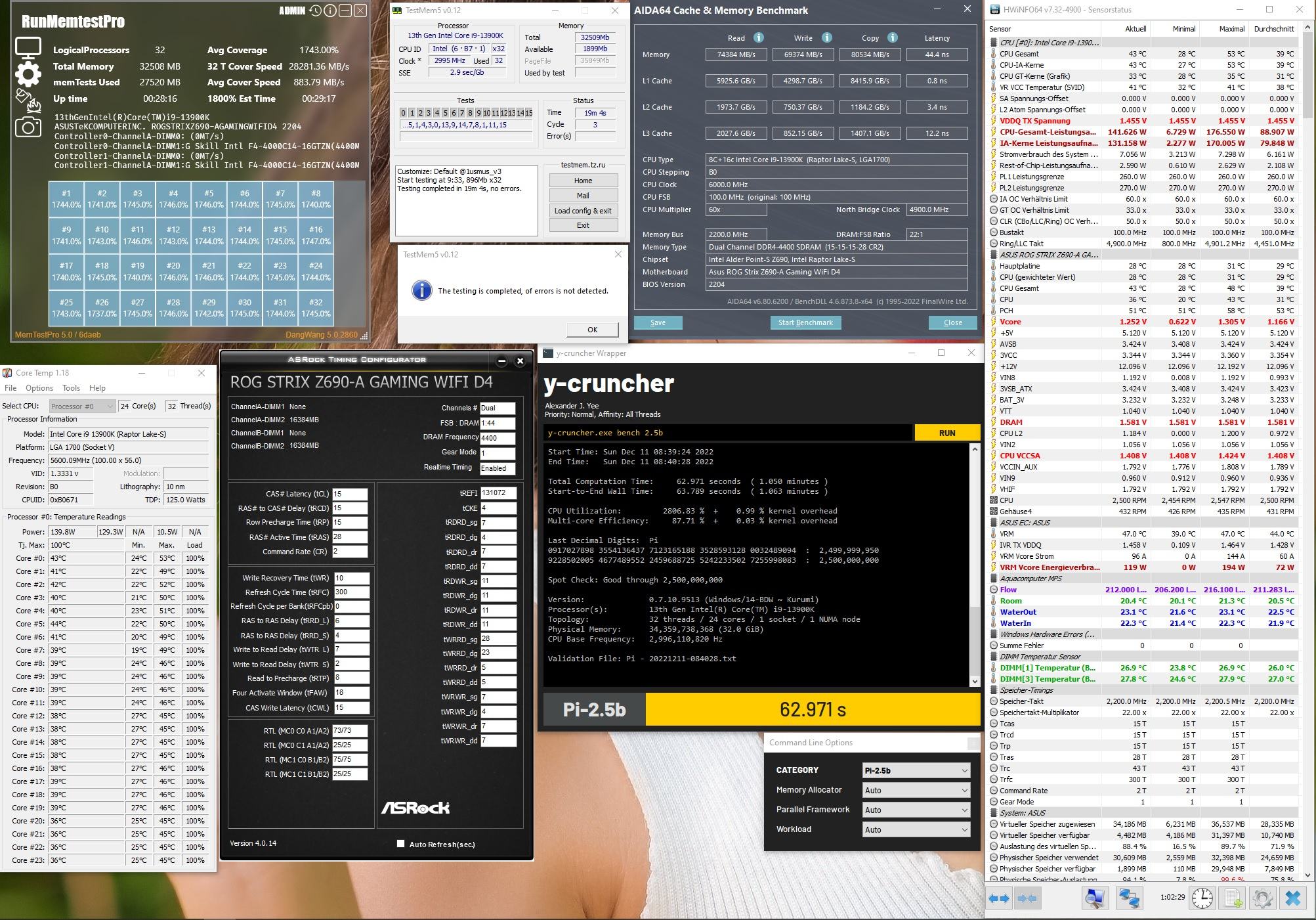Click yellow RUN button in y-cruncher
The width and height of the screenshot is (1316, 920).
click(x=947, y=433)
